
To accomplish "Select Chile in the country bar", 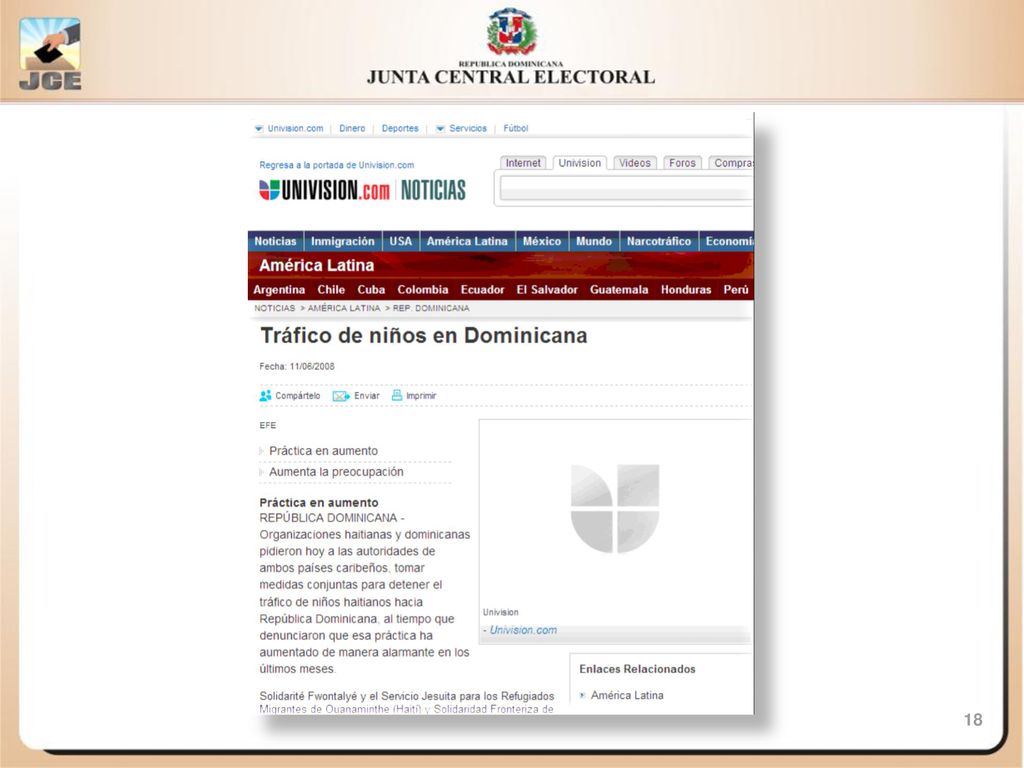I will click(331, 289).
